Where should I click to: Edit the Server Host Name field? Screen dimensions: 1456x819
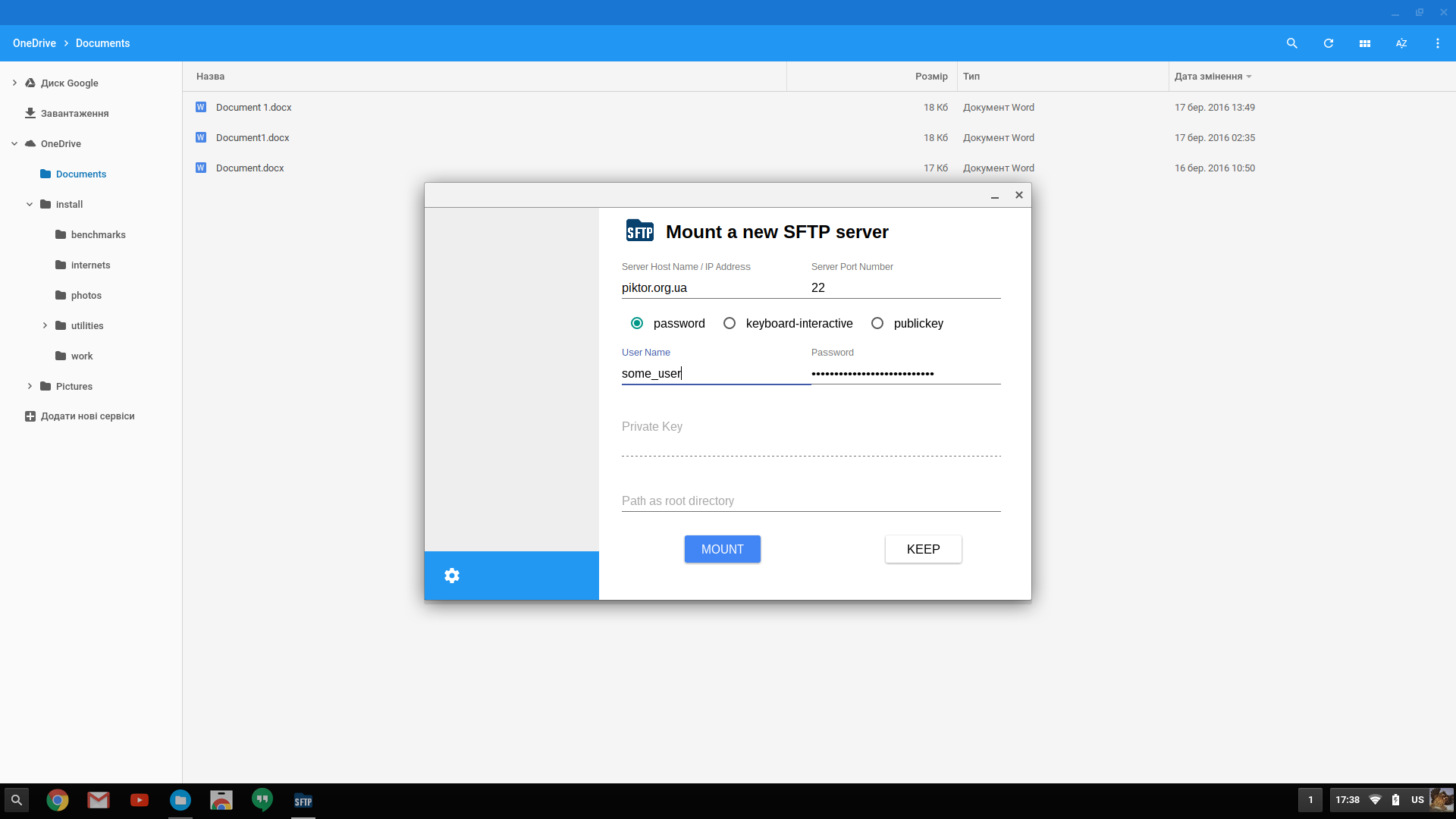[x=717, y=288]
